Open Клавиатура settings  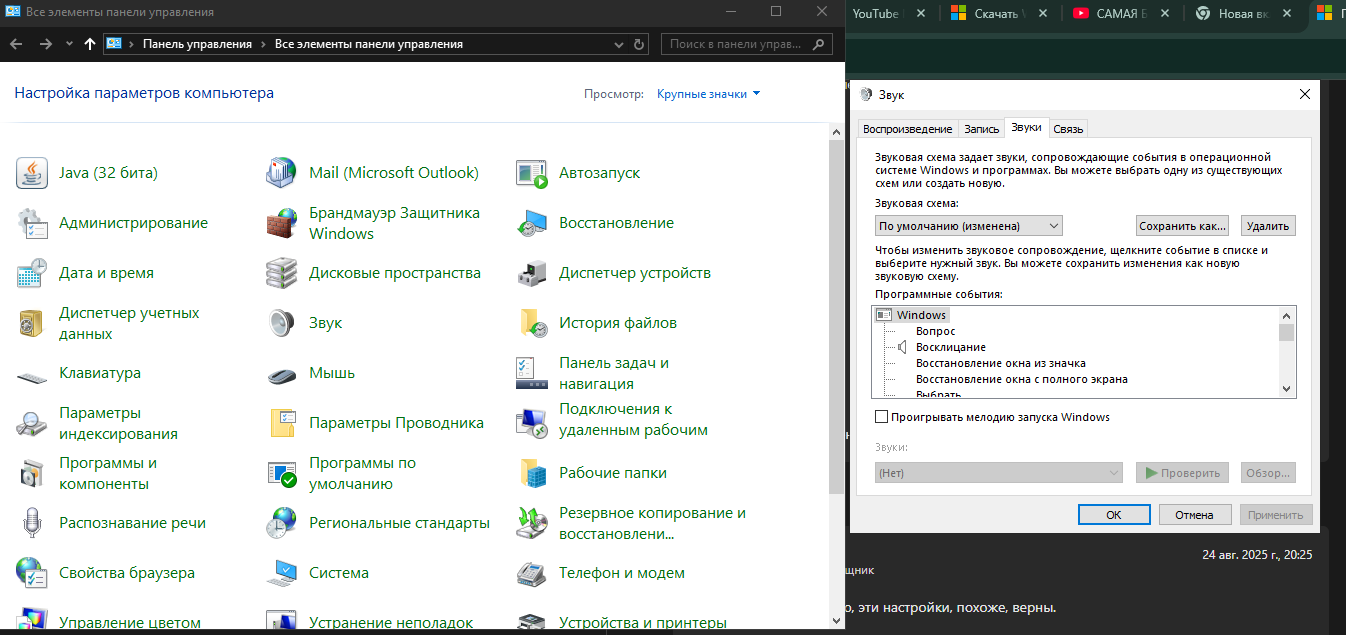pos(101,372)
